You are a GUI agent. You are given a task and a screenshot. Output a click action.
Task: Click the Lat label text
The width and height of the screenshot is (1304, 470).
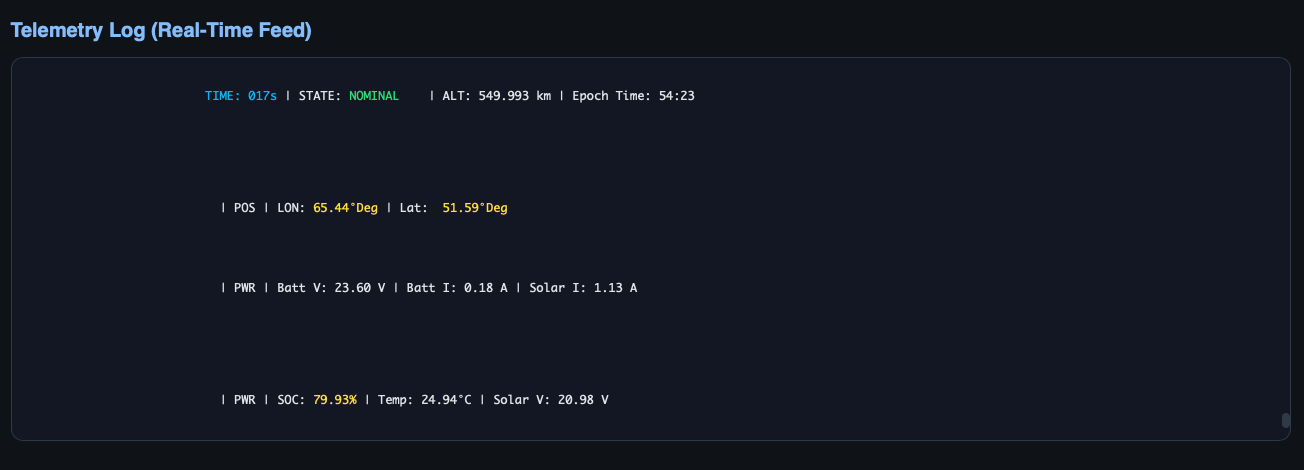[x=413, y=208]
